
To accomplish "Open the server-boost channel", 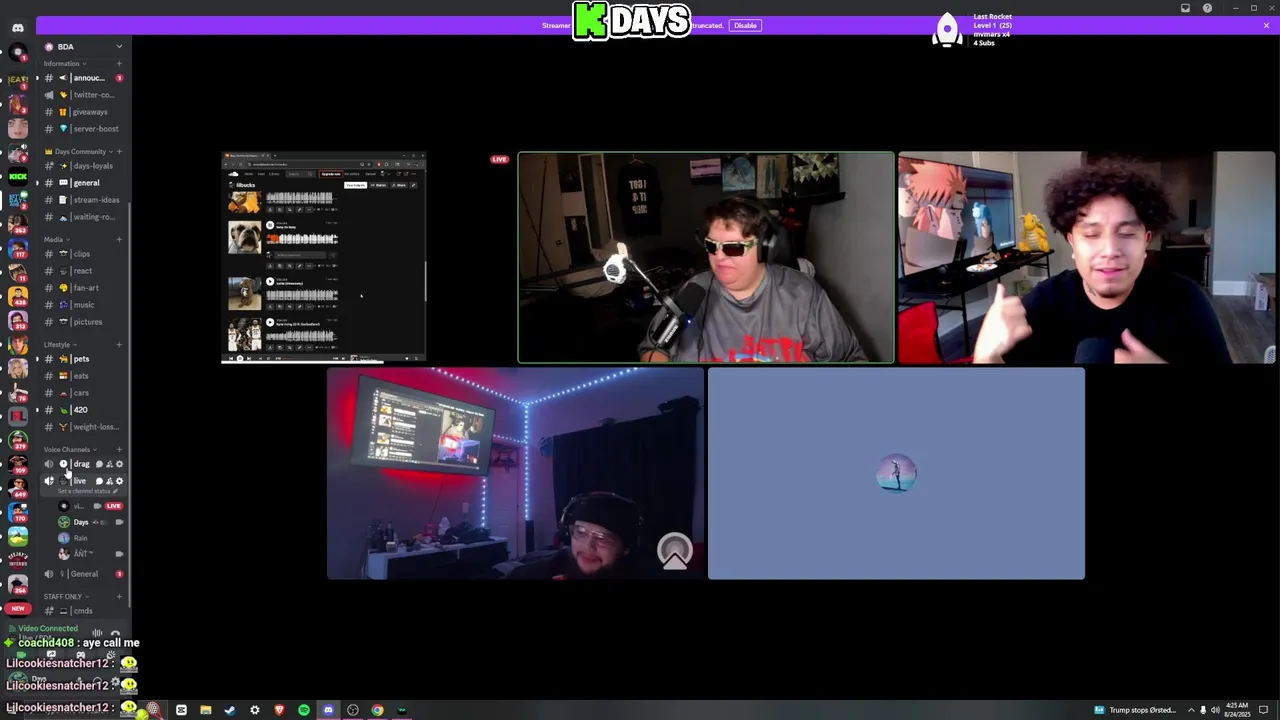I will 84,129.
